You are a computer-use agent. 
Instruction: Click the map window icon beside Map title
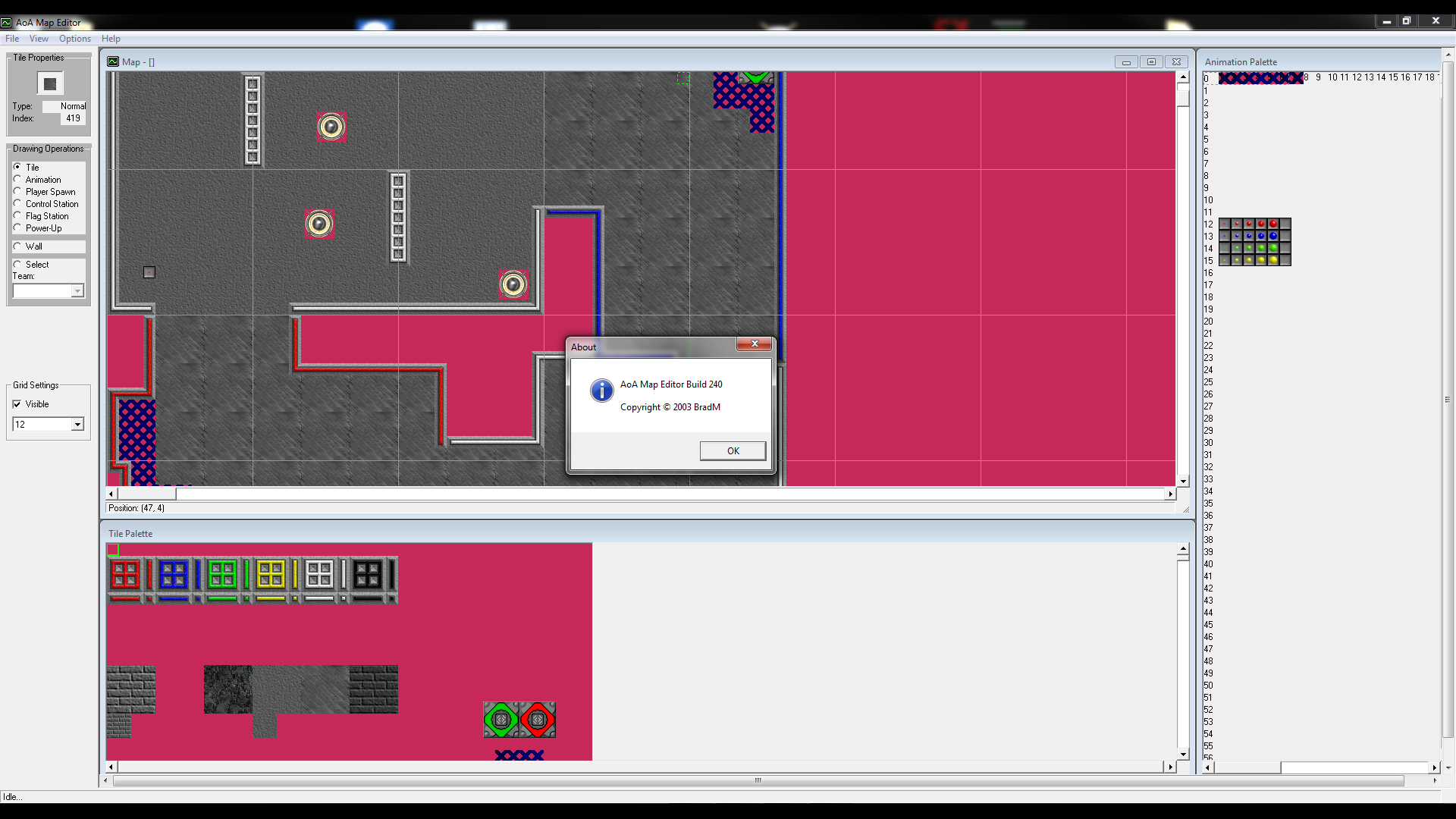(113, 62)
